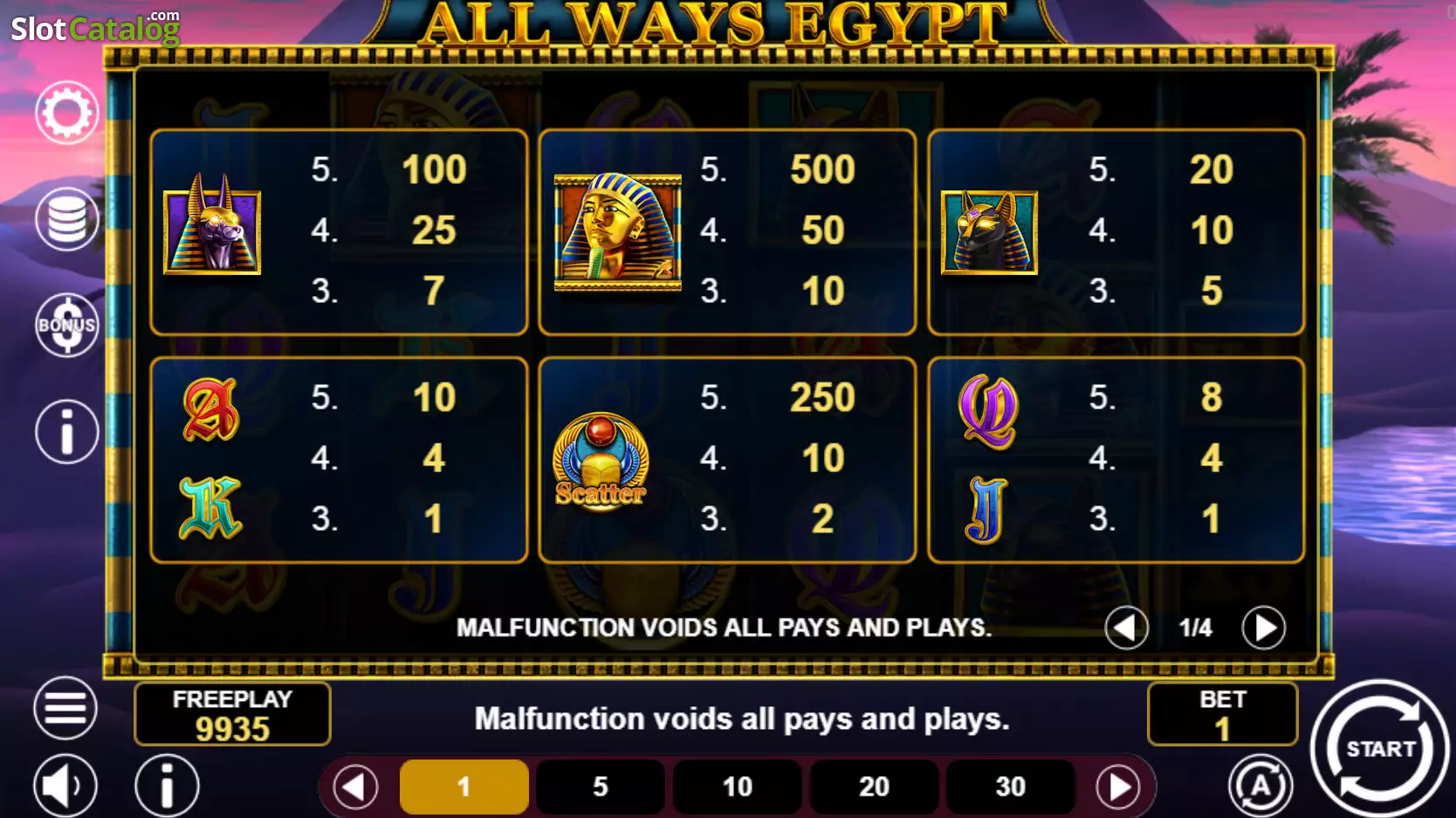1456x818 pixels.
Task: Open the info icon in left sidebar
Action: [67, 431]
